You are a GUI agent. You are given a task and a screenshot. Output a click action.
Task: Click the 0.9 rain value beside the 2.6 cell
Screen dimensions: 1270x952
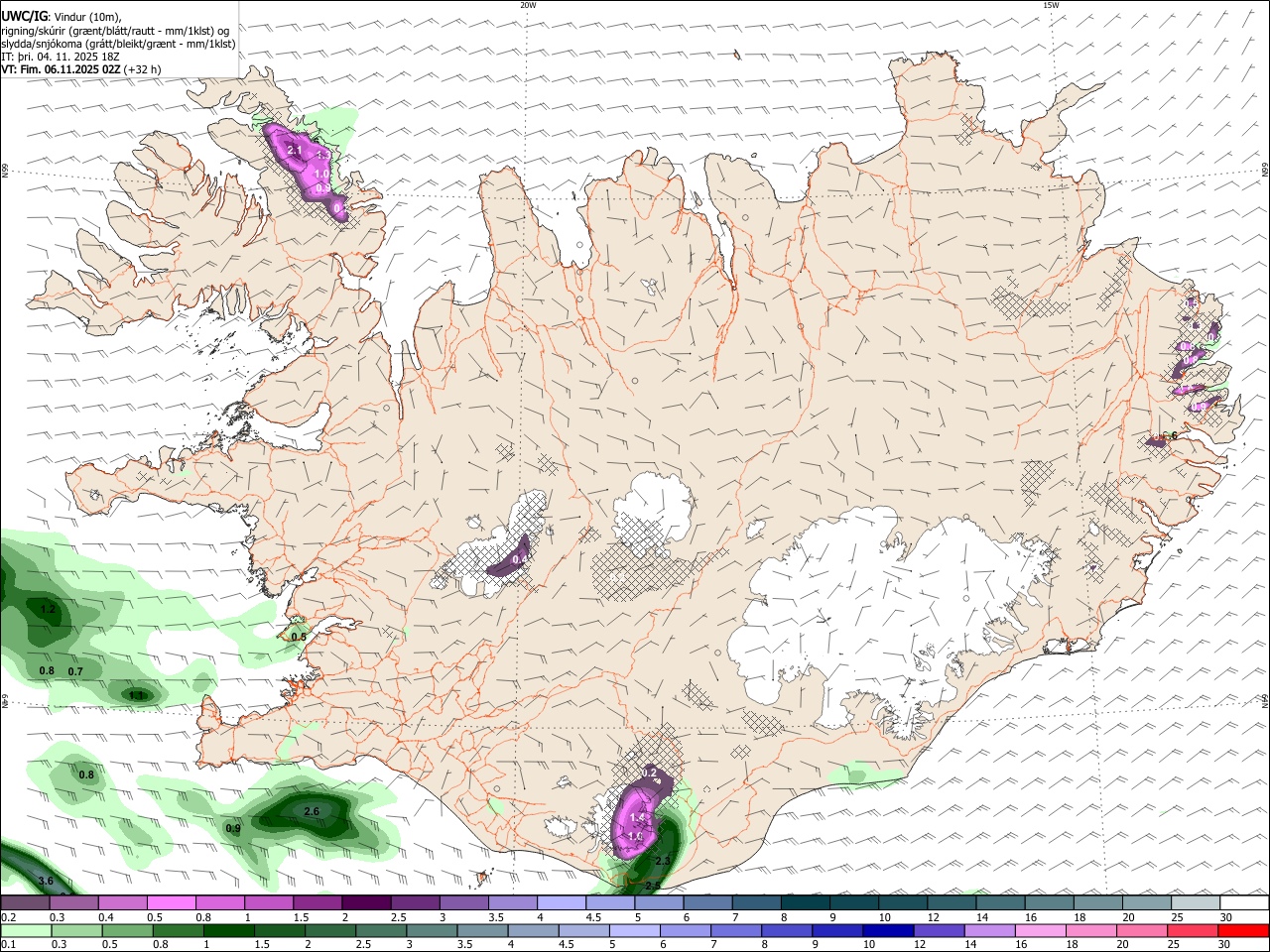click(x=233, y=828)
